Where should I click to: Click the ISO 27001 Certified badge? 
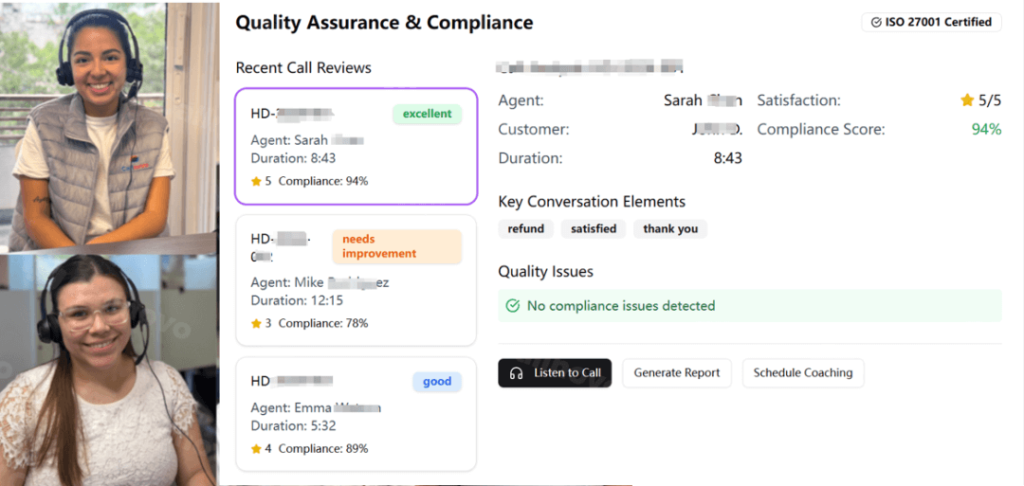[x=931, y=22]
